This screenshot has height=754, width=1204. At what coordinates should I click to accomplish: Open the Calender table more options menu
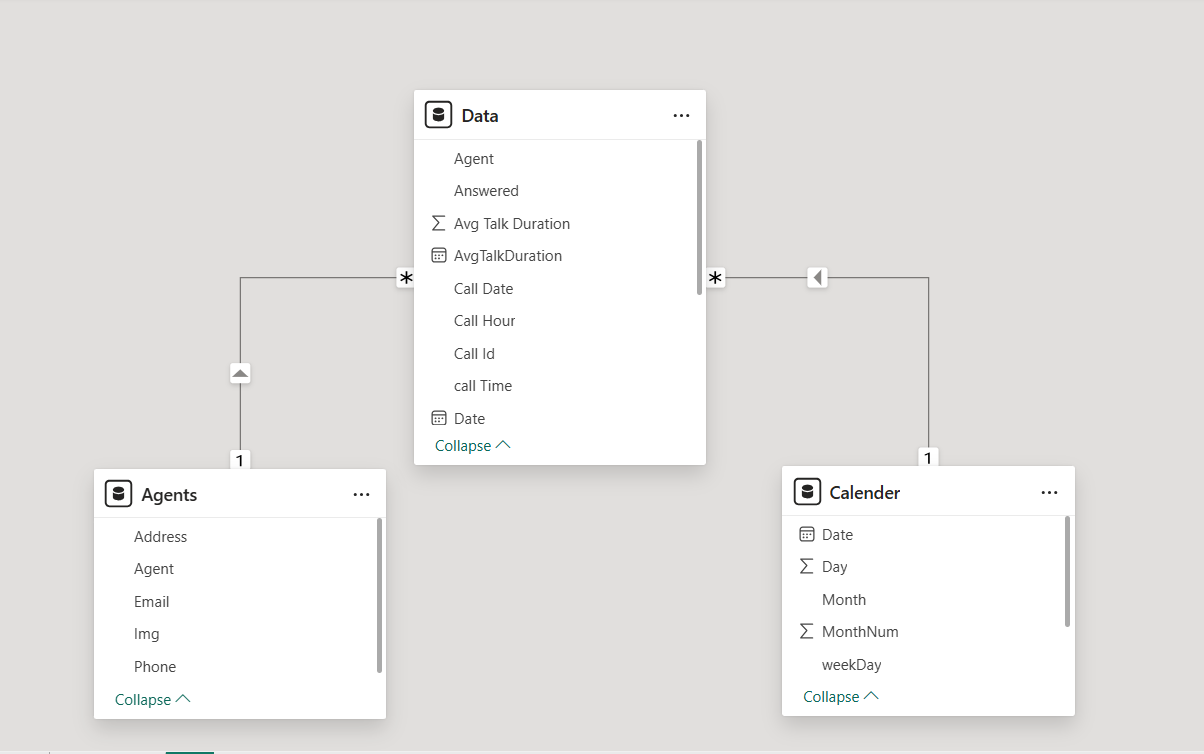click(x=1049, y=493)
